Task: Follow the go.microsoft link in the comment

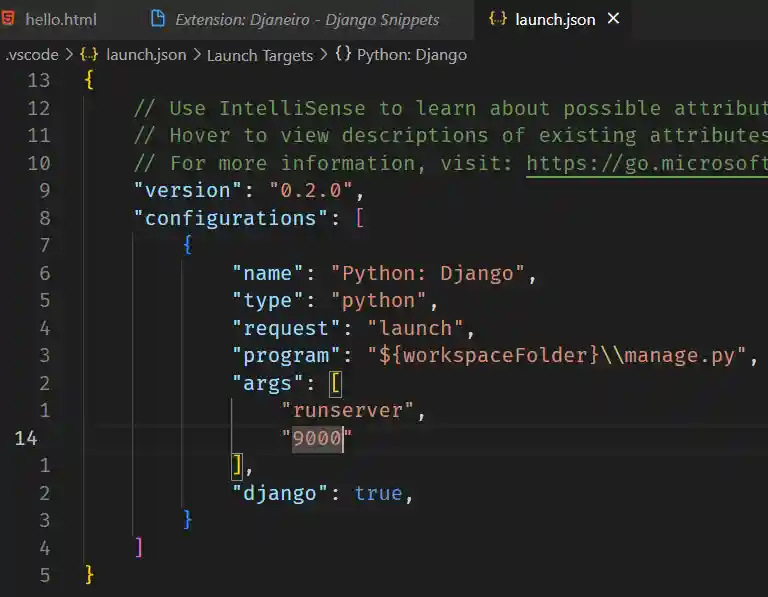Action: [646, 163]
